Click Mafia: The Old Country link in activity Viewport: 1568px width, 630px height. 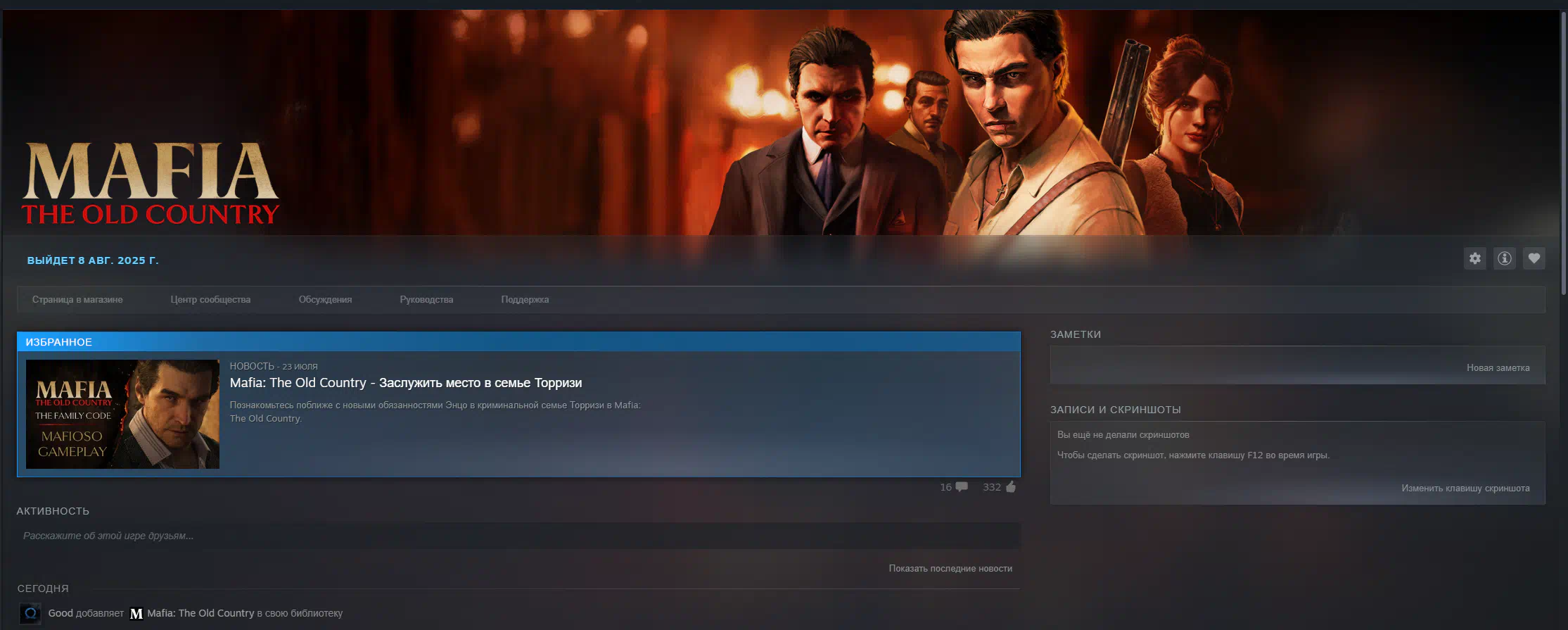[200, 613]
